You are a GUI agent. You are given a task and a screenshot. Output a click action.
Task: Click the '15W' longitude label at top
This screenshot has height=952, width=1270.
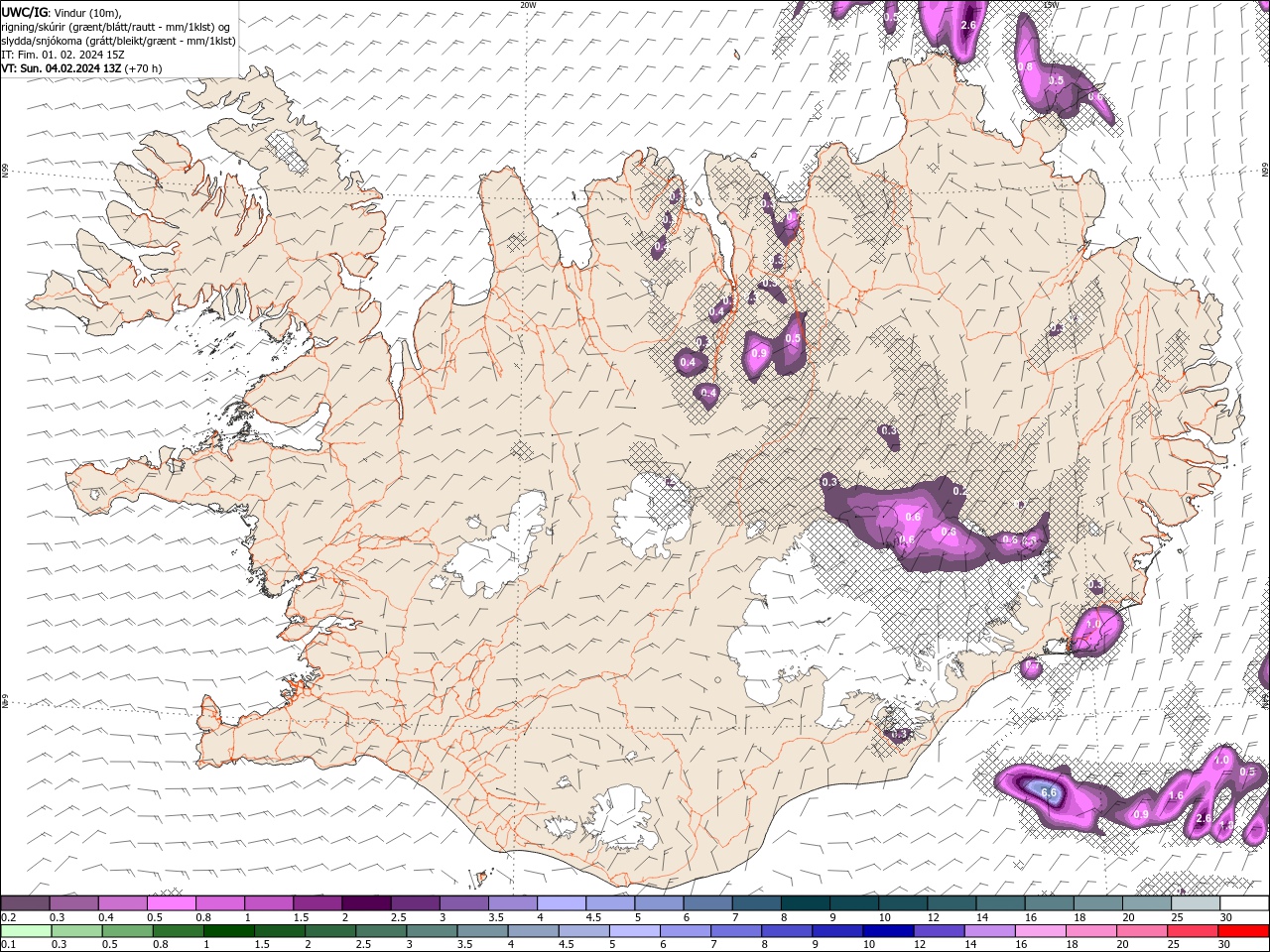click(x=1051, y=5)
